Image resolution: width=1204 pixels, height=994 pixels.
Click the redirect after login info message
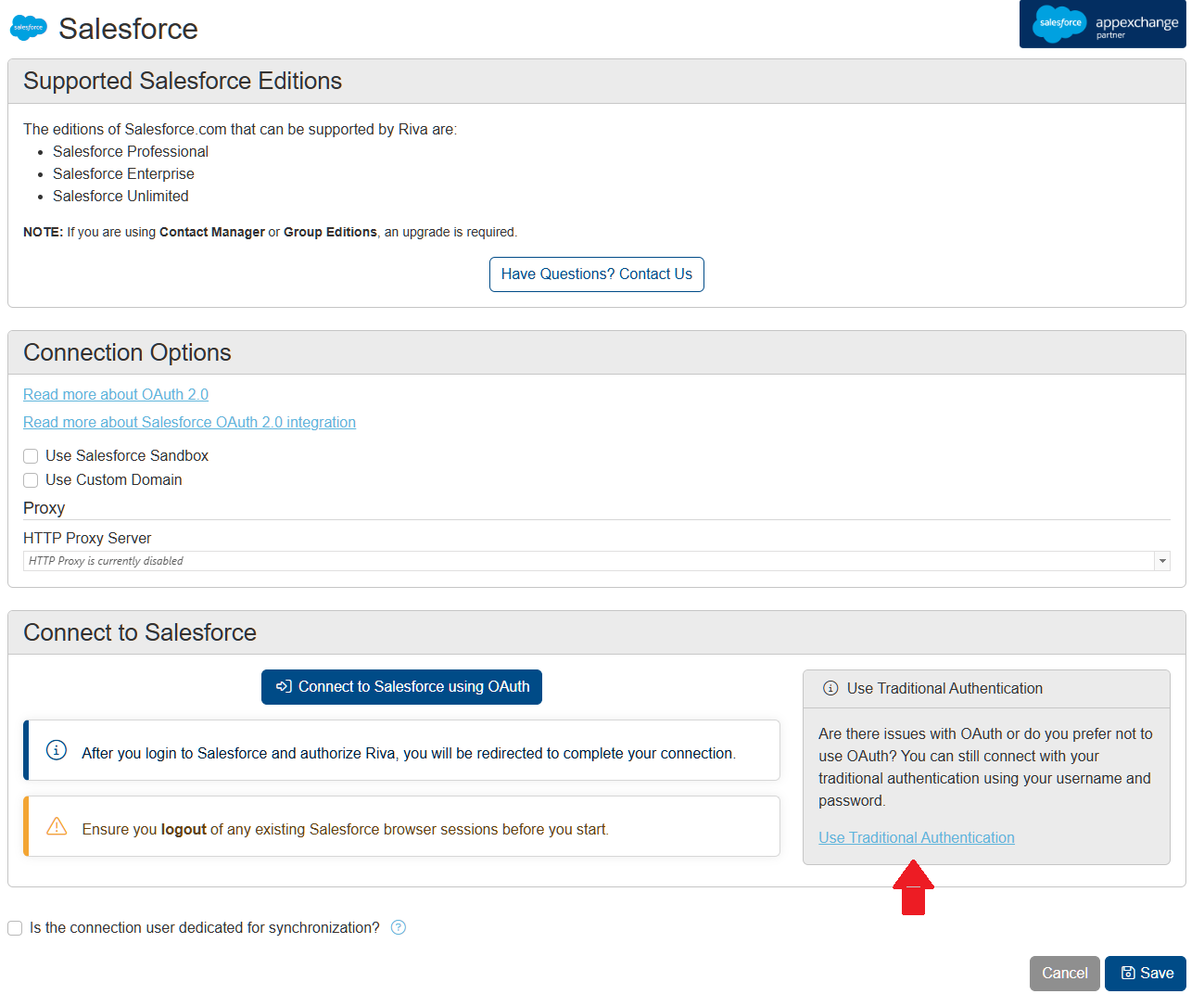pyautogui.click(x=409, y=753)
